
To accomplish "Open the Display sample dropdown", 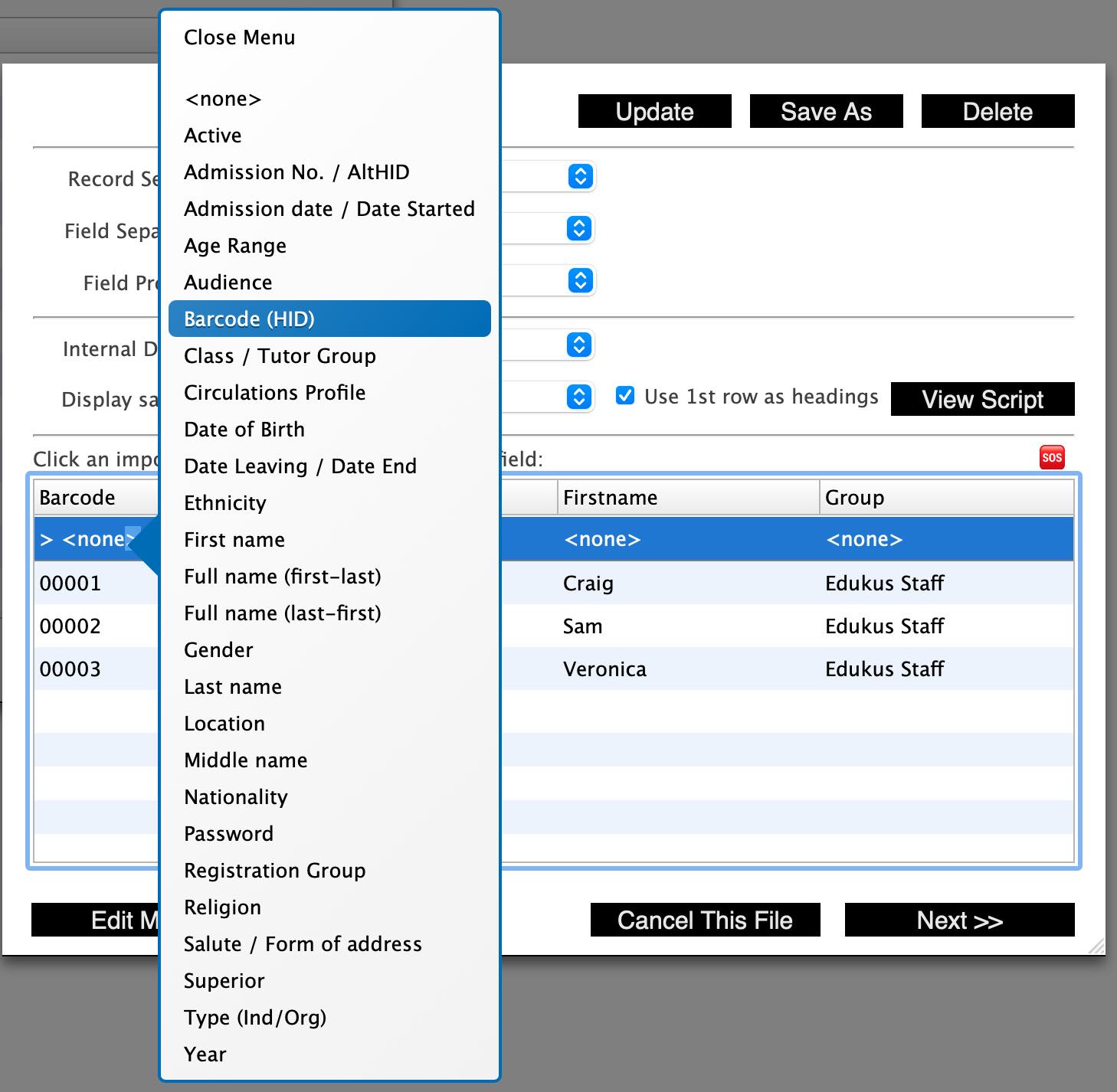I will (x=580, y=397).
